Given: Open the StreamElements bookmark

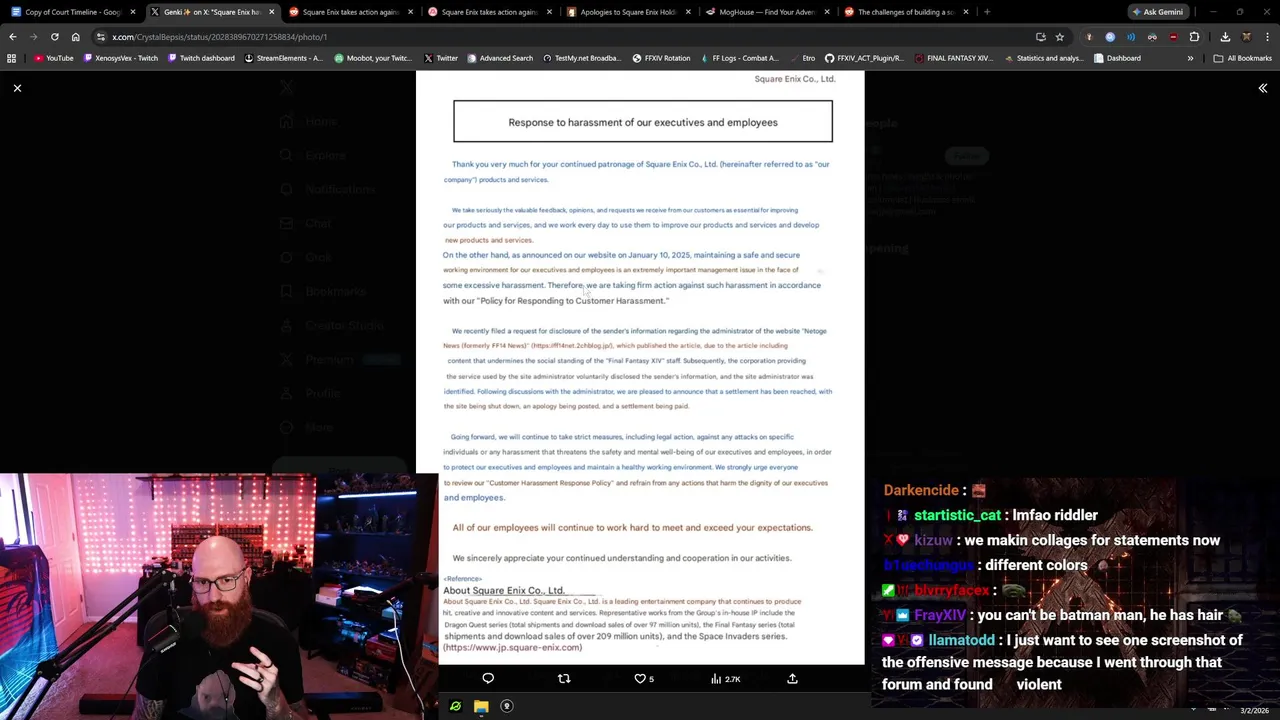Looking at the screenshot, I should point(283,58).
